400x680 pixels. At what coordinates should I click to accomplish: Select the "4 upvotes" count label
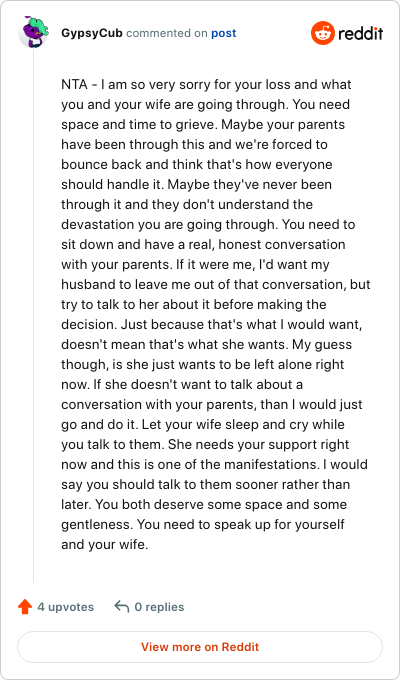(x=66, y=607)
